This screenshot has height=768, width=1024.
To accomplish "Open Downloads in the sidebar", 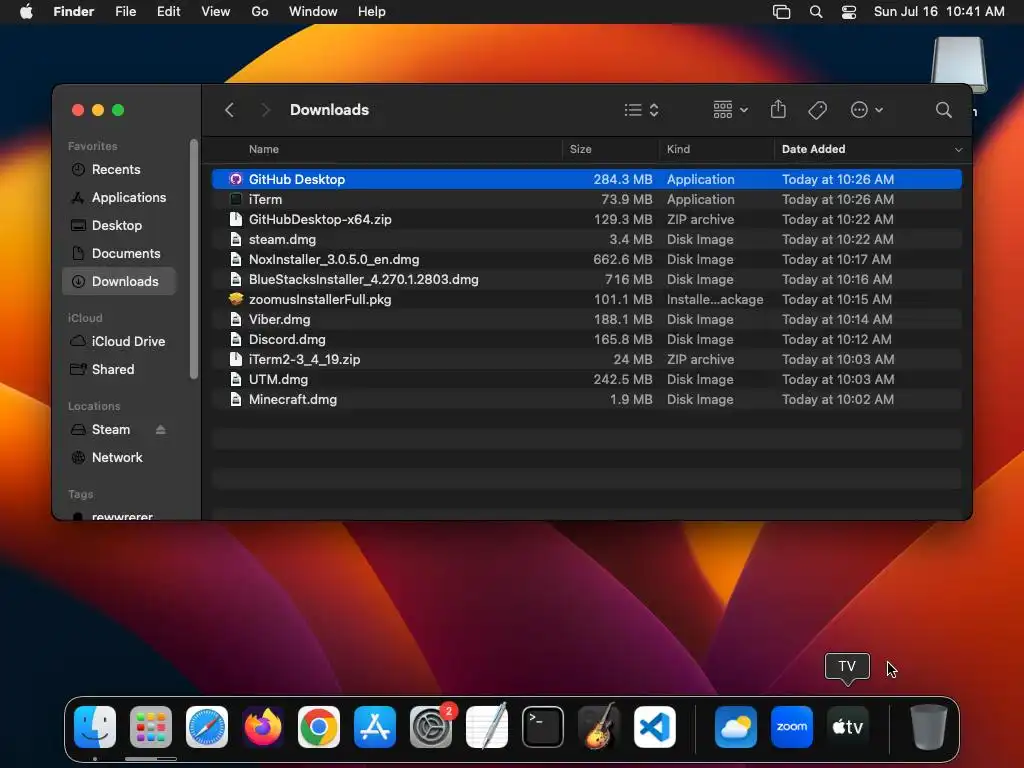I will (120, 281).
